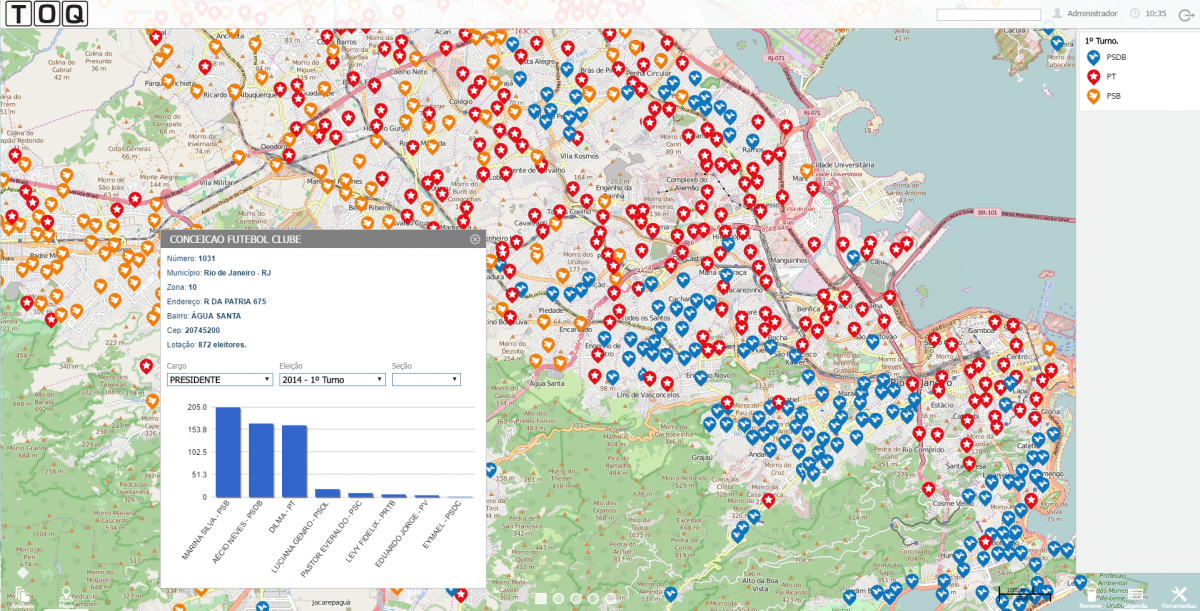Click the PT red star marker in legend
The image size is (1200, 611).
click(1093, 77)
